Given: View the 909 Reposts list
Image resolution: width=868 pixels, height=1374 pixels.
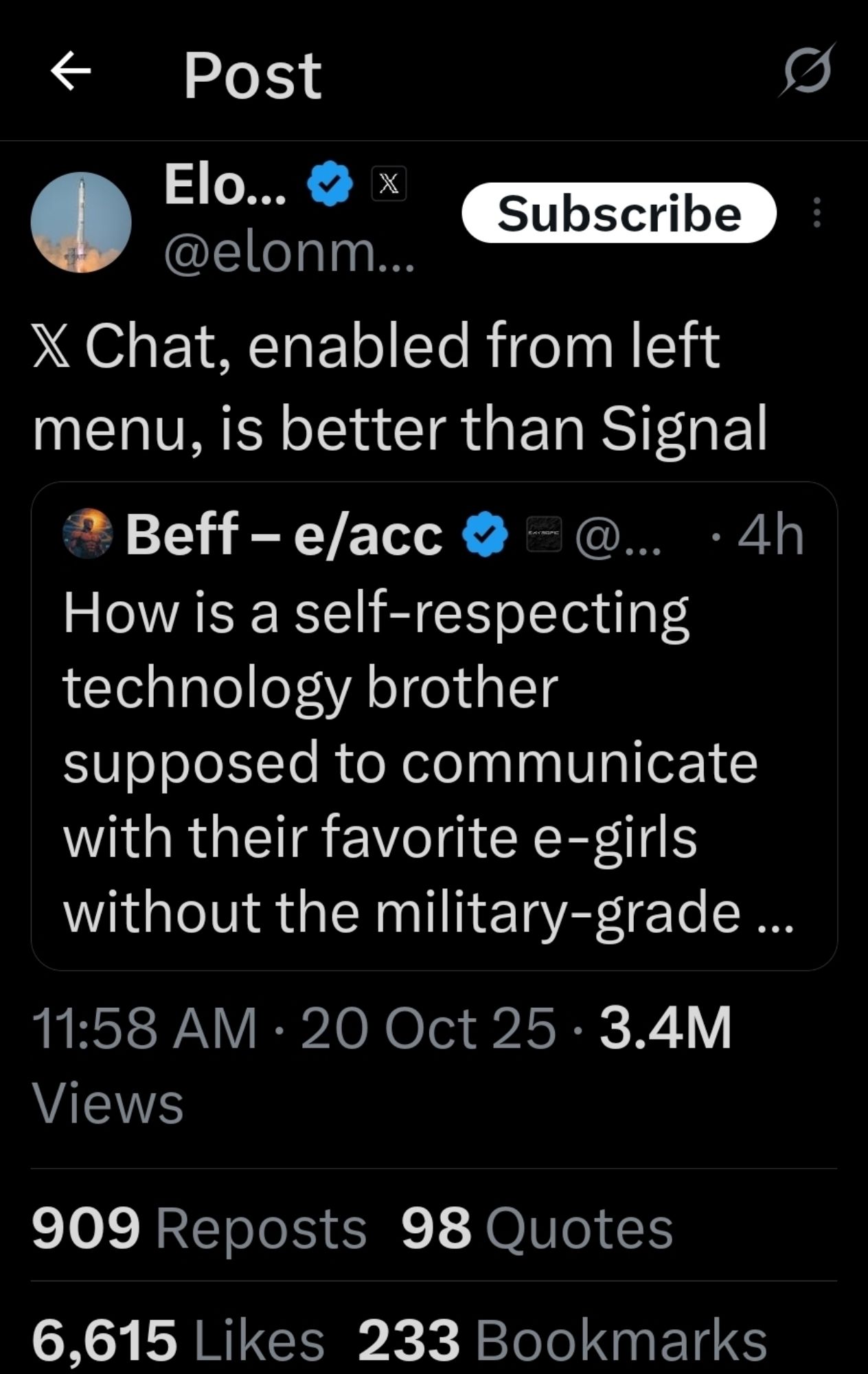Looking at the screenshot, I should pos(199,1229).
